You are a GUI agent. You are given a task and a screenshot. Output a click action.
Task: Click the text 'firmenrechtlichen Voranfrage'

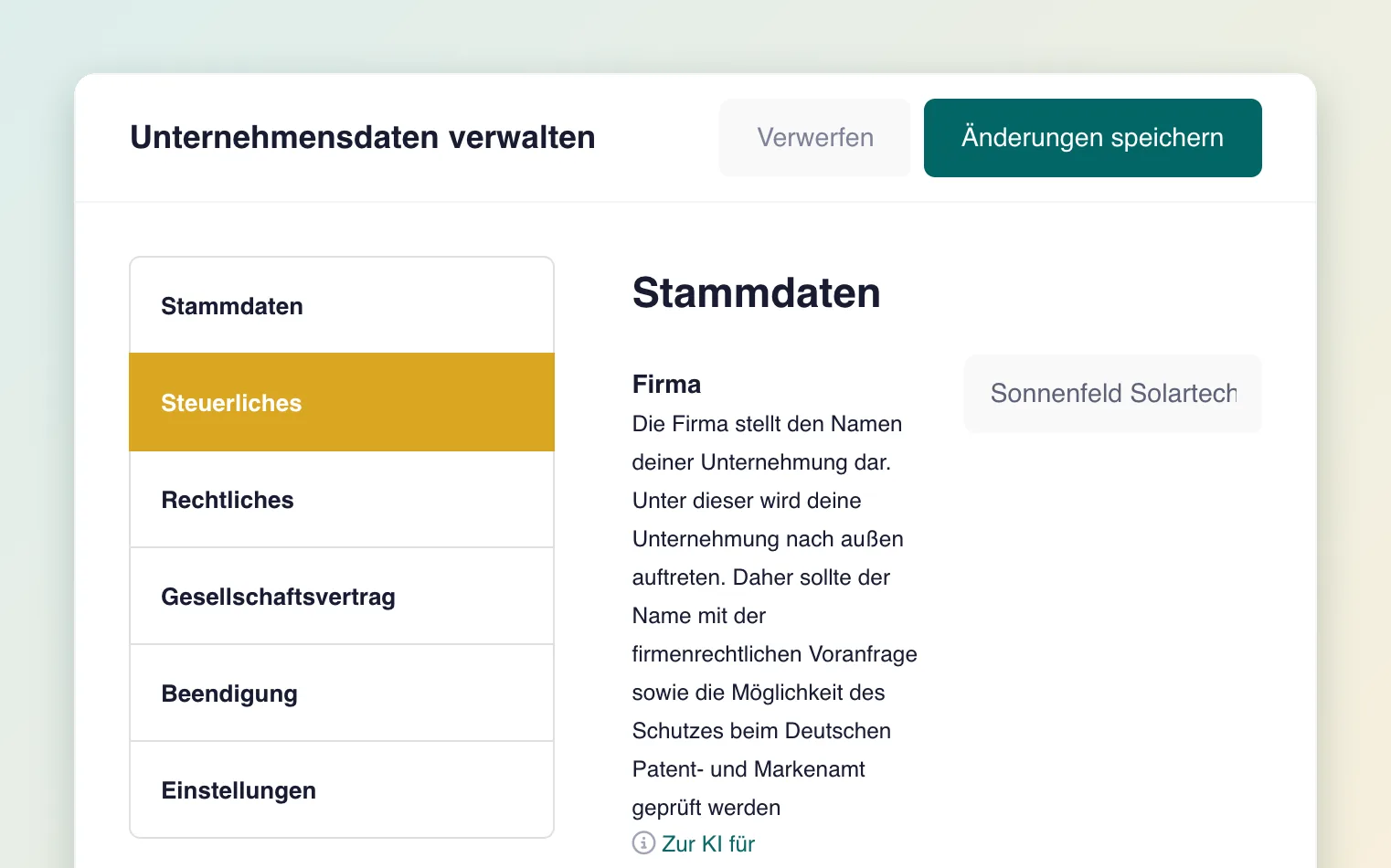coord(775,654)
